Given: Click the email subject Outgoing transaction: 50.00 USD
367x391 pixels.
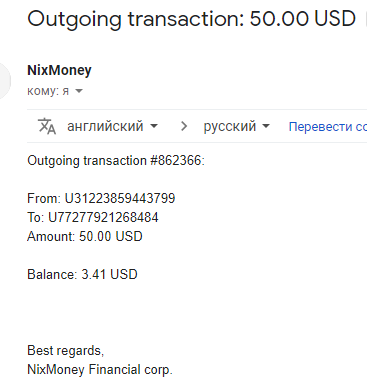Looking at the screenshot, I should (192, 19).
